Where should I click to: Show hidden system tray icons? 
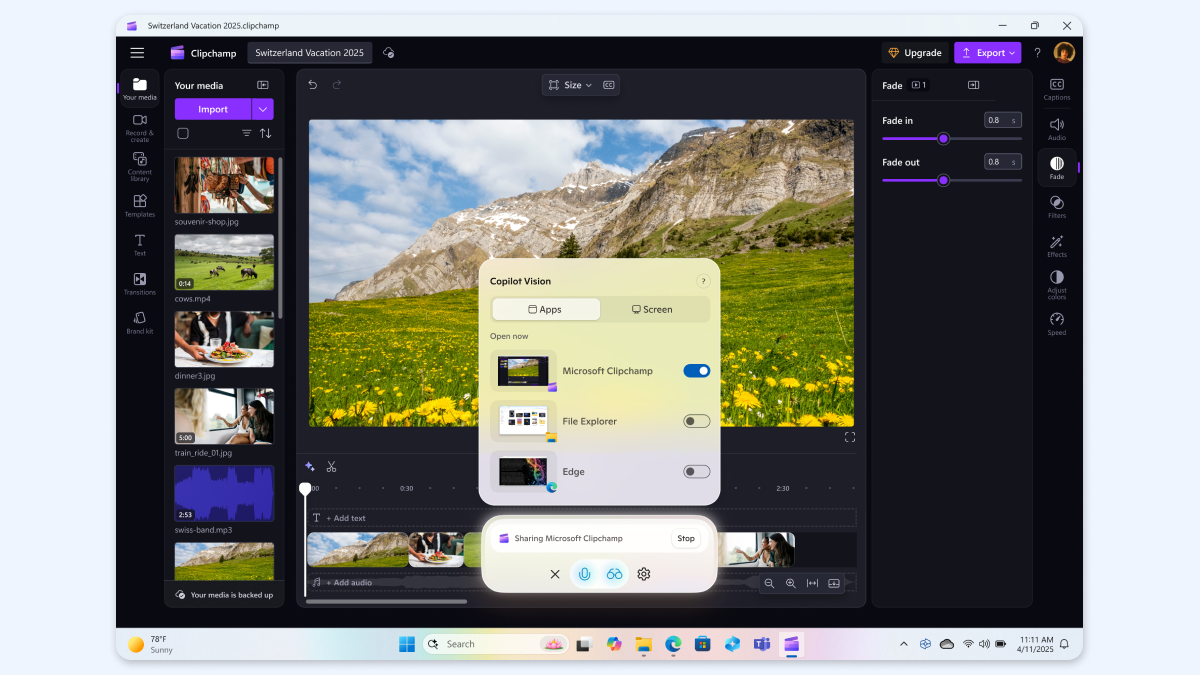[904, 644]
